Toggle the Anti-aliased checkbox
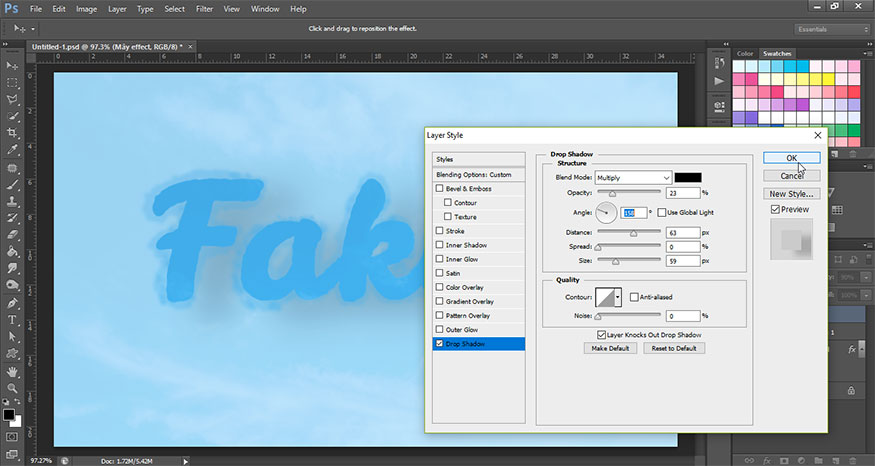The image size is (875, 466). tap(634, 297)
